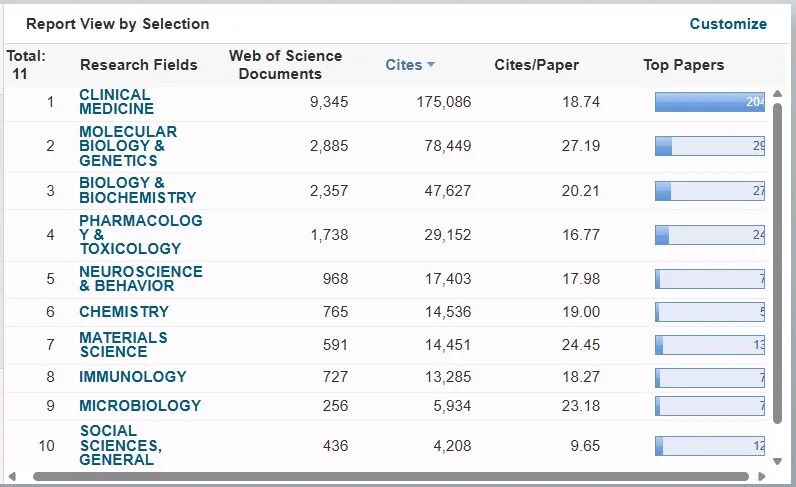The width and height of the screenshot is (796, 487).
Task: Click the vertical scrollbar down arrow
Action: [x=779, y=461]
